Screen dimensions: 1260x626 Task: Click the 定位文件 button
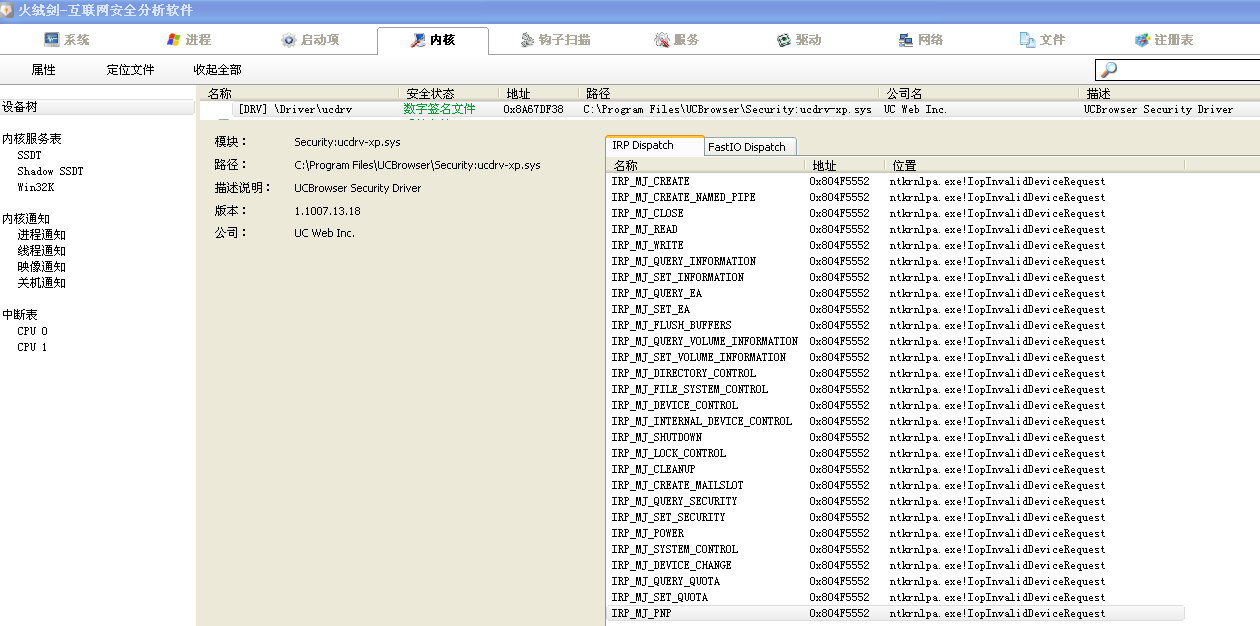pos(131,70)
